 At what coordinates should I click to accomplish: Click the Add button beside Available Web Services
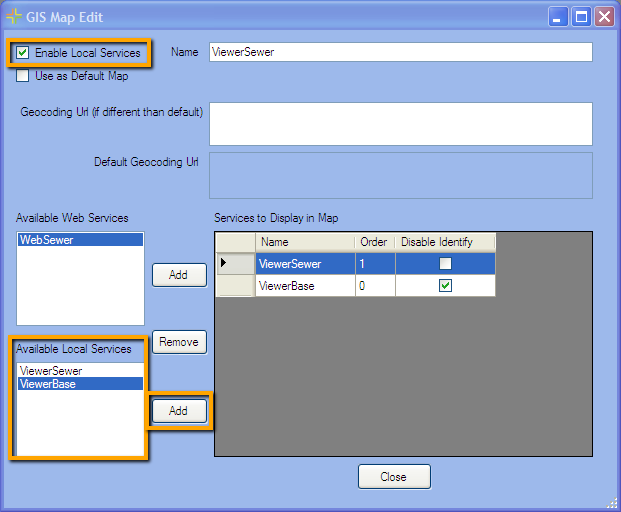coord(179,275)
